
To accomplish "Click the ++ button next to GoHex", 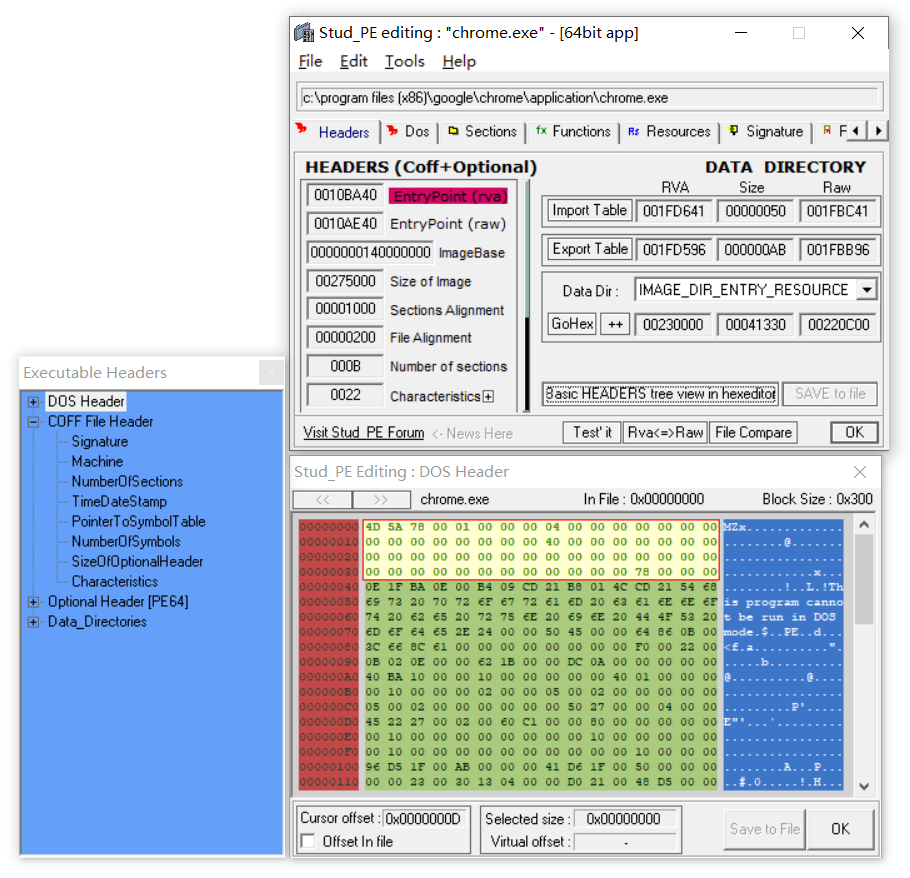I will [x=615, y=324].
